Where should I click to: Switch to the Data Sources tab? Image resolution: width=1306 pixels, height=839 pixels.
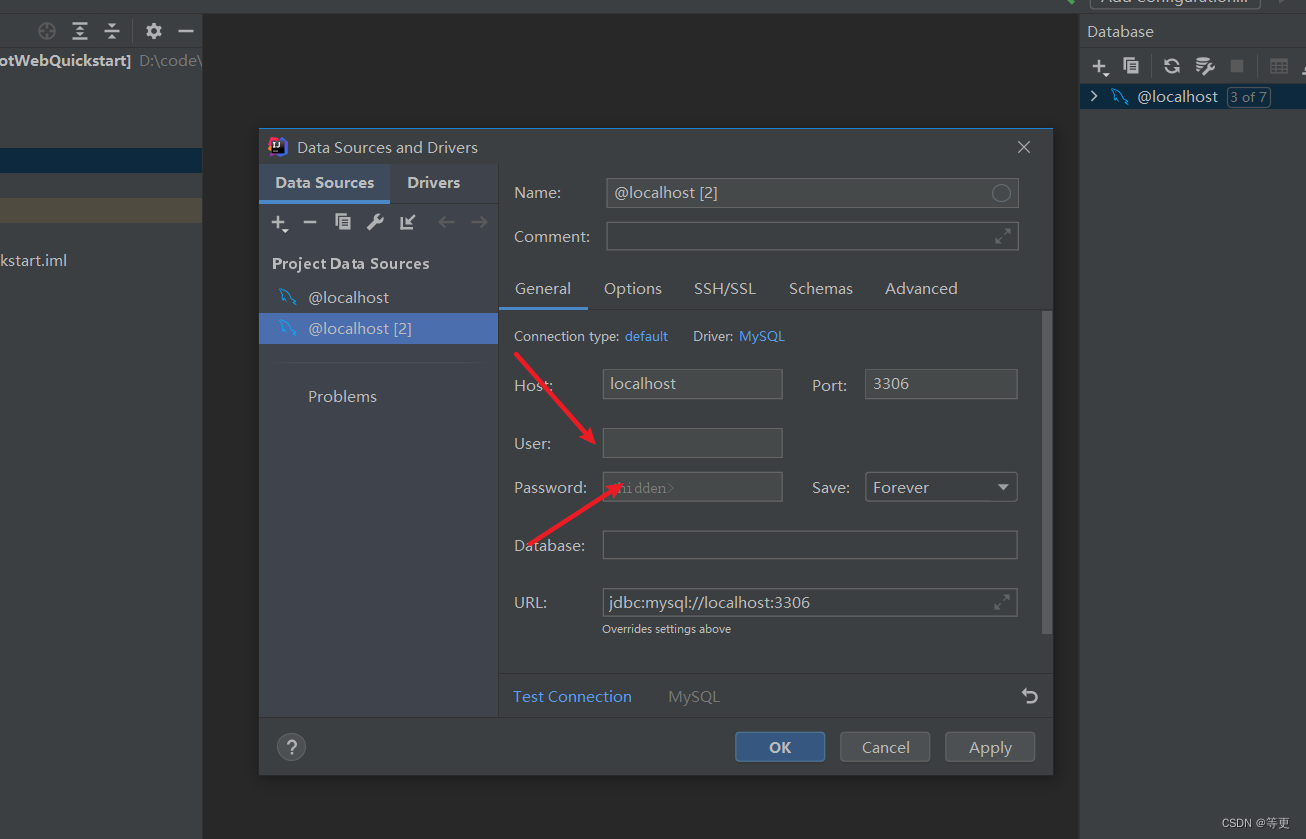pyautogui.click(x=325, y=183)
